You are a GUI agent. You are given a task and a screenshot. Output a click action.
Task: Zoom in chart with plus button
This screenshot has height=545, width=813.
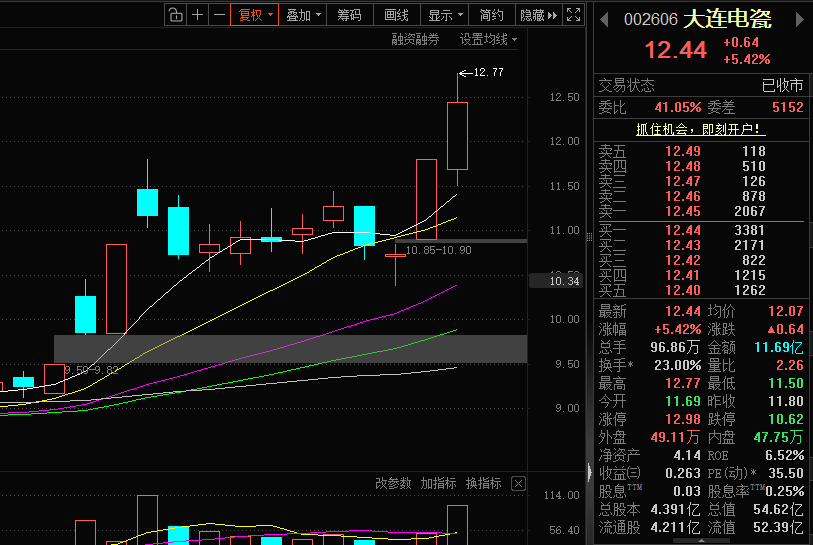point(198,15)
